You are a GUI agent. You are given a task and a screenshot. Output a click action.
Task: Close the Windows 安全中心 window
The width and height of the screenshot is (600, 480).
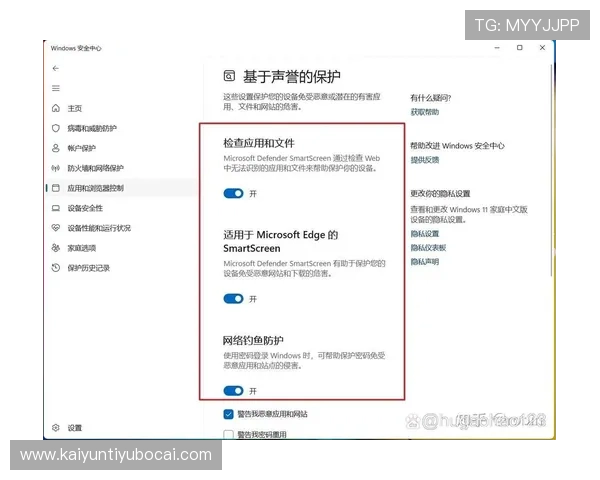[x=542, y=47]
